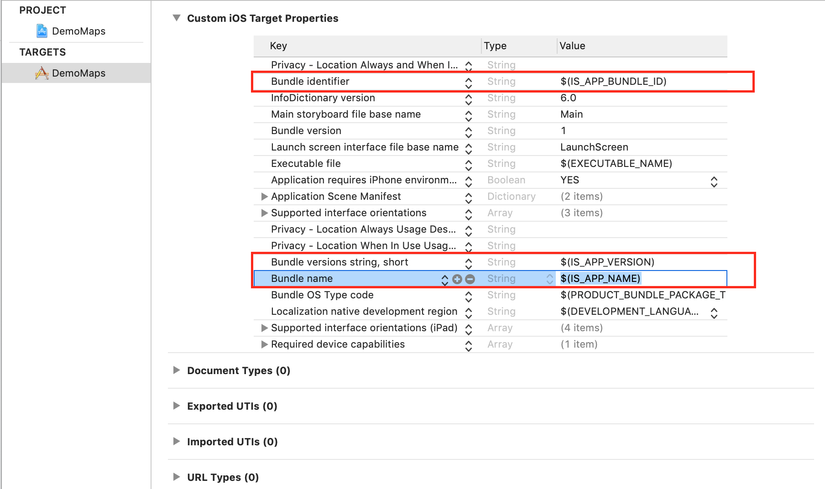Expand the Exported UTIs section
Viewport: 825px width, 489px height.
click(177, 406)
